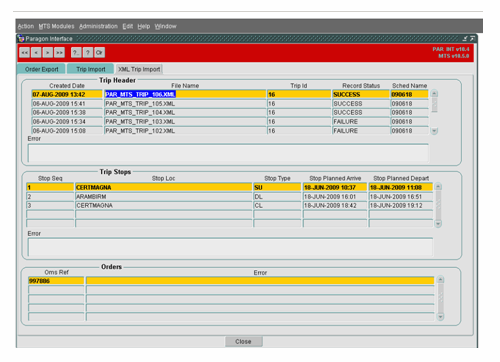Select stop 3 CERTMAGNA location cell

164,206
